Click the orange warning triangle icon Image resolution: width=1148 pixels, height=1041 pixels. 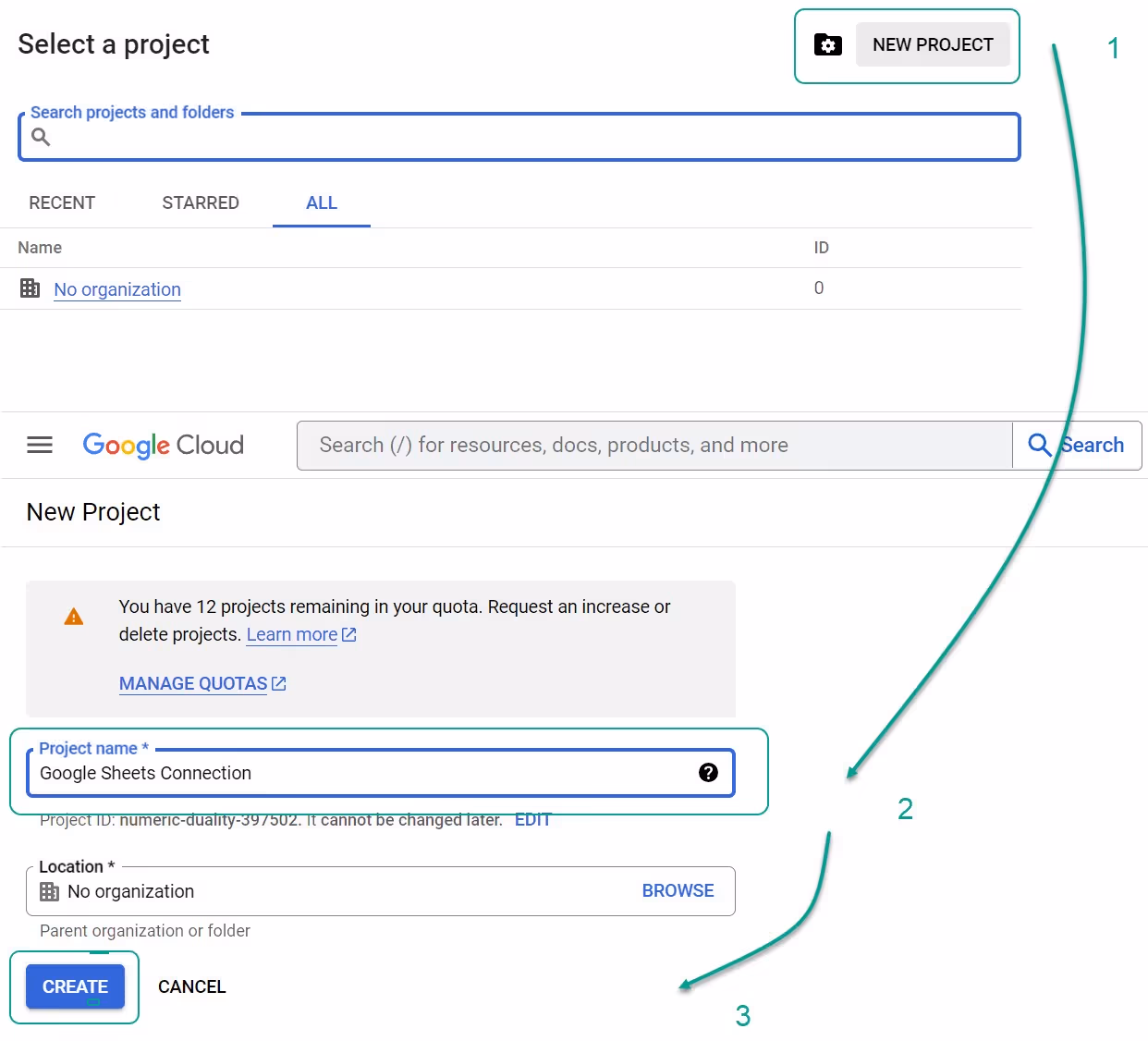pyautogui.click(x=74, y=617)
